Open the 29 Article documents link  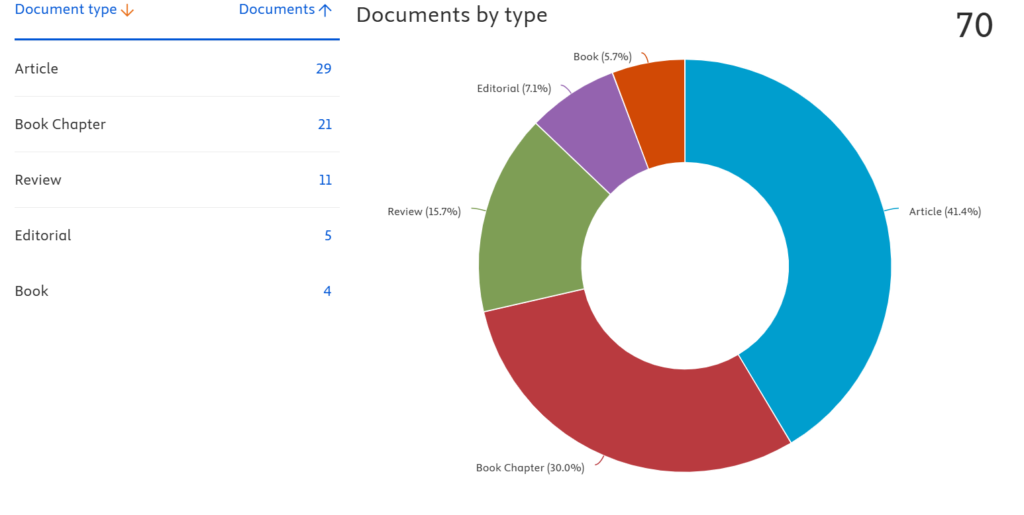click(x=323, y=69)
